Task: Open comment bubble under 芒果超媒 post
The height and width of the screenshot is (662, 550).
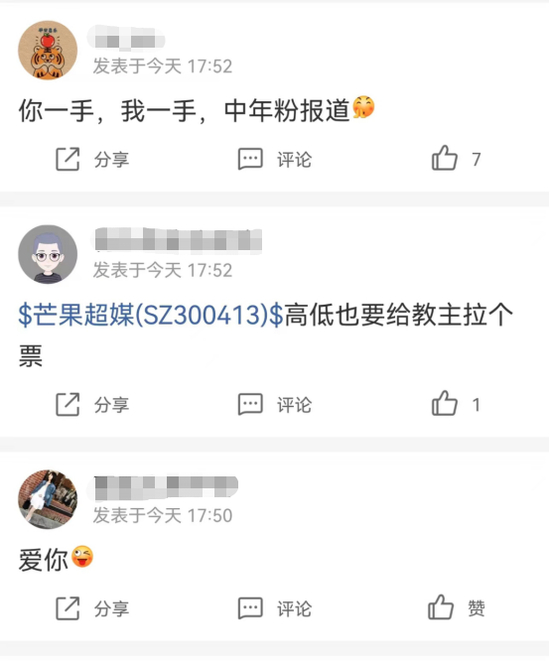Action: point(250,404)
